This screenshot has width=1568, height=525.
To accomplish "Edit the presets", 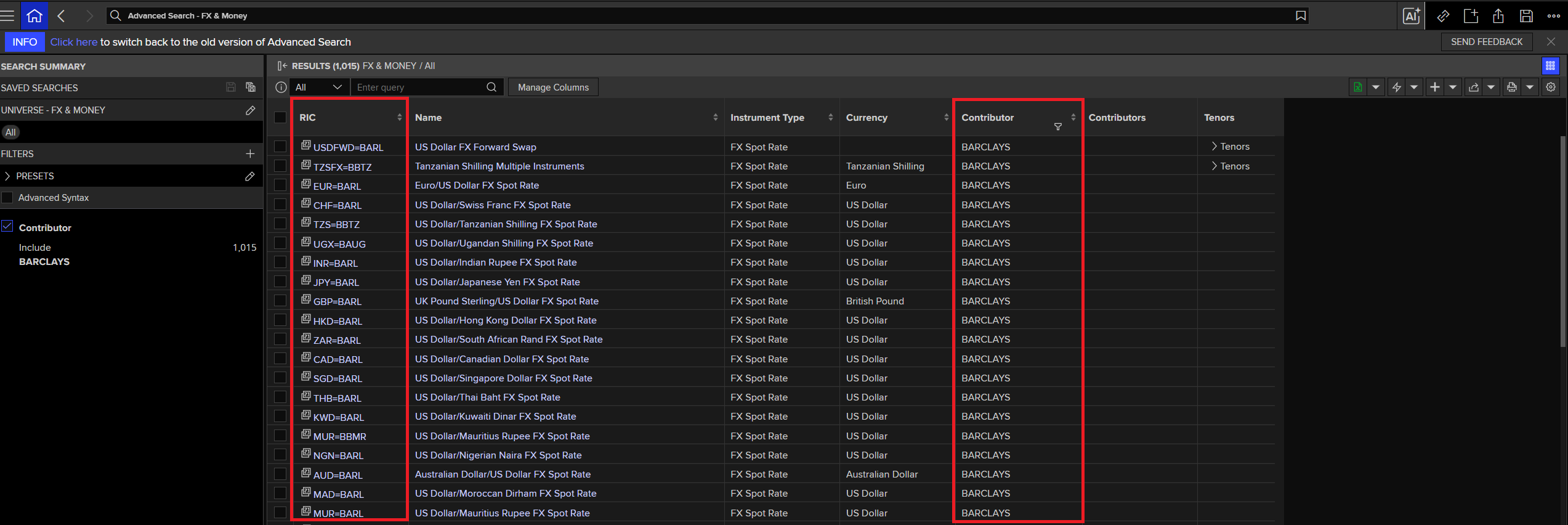I will tap(250, 176).
